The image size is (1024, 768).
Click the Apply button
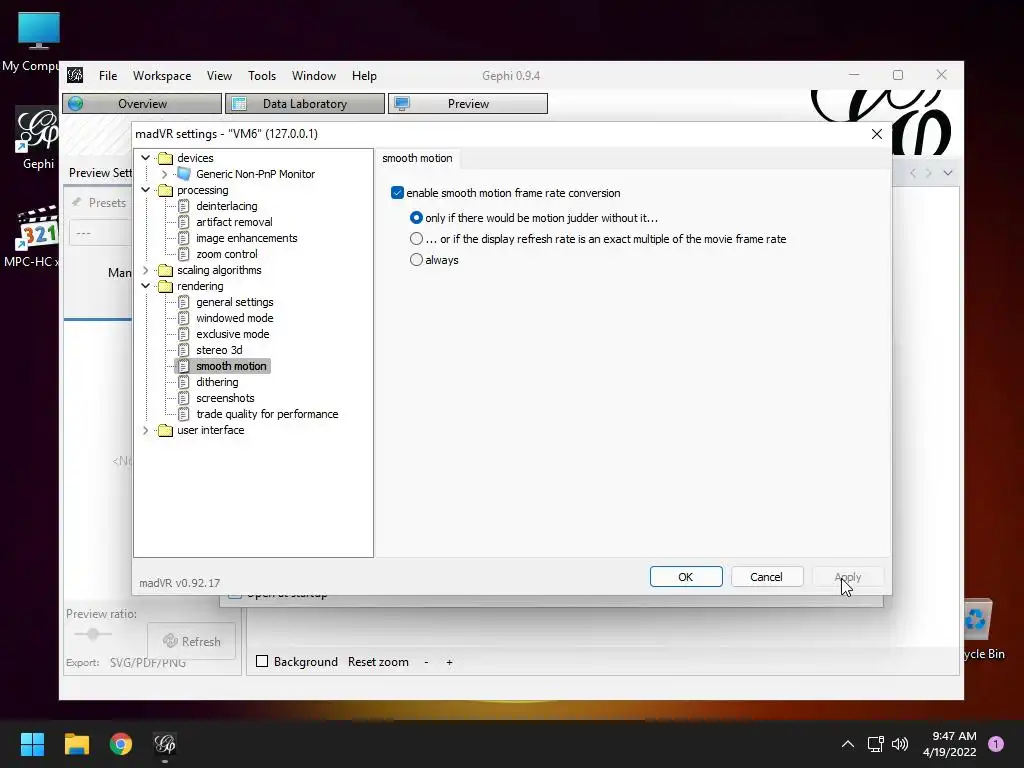coord(848,577)
